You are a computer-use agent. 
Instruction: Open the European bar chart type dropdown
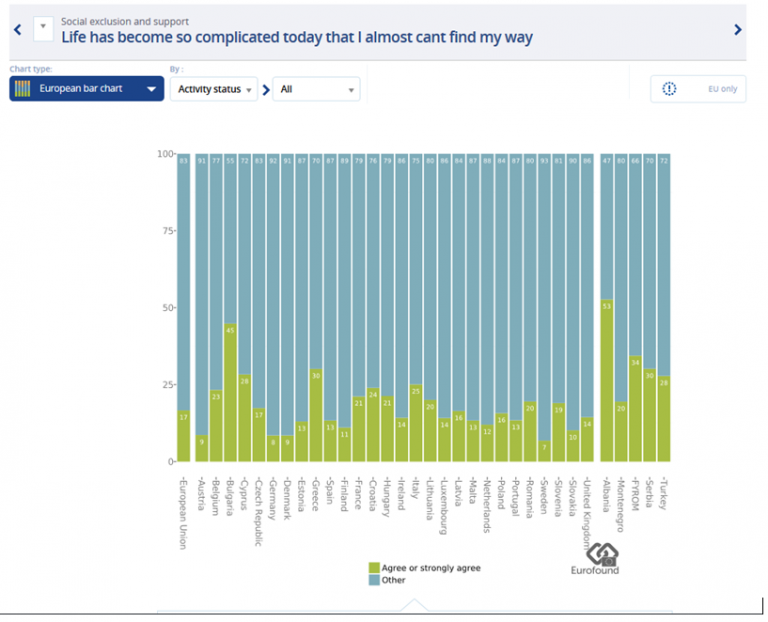click(x=86, y=89)
